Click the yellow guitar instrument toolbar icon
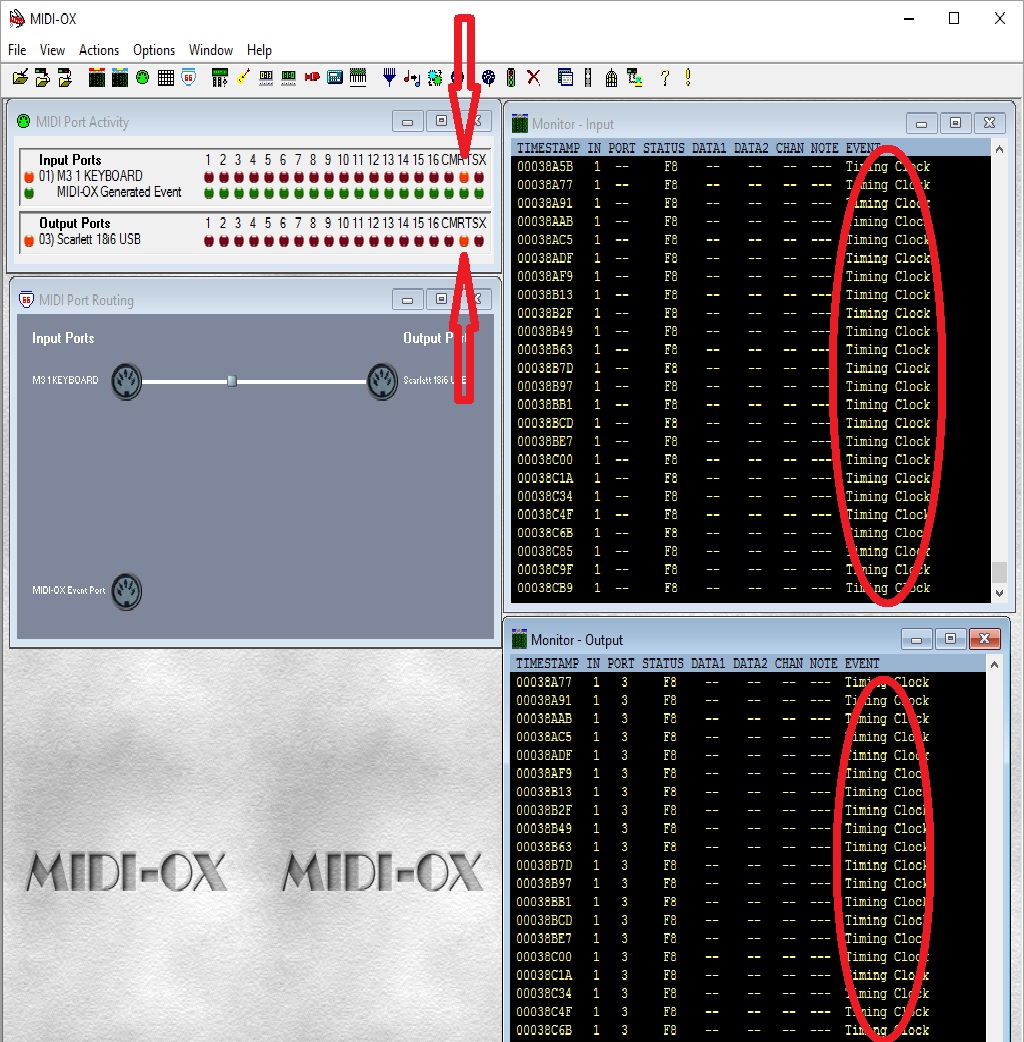Image resolution: width=1024 pixels, height=1042 pixels. [x=243, y=78]
